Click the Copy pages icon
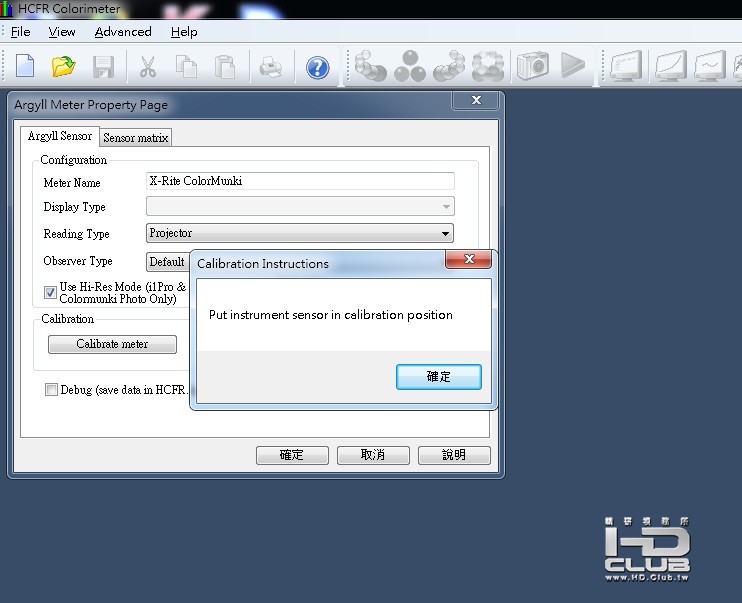The image size is (742, 603). (x=186, y=66)
